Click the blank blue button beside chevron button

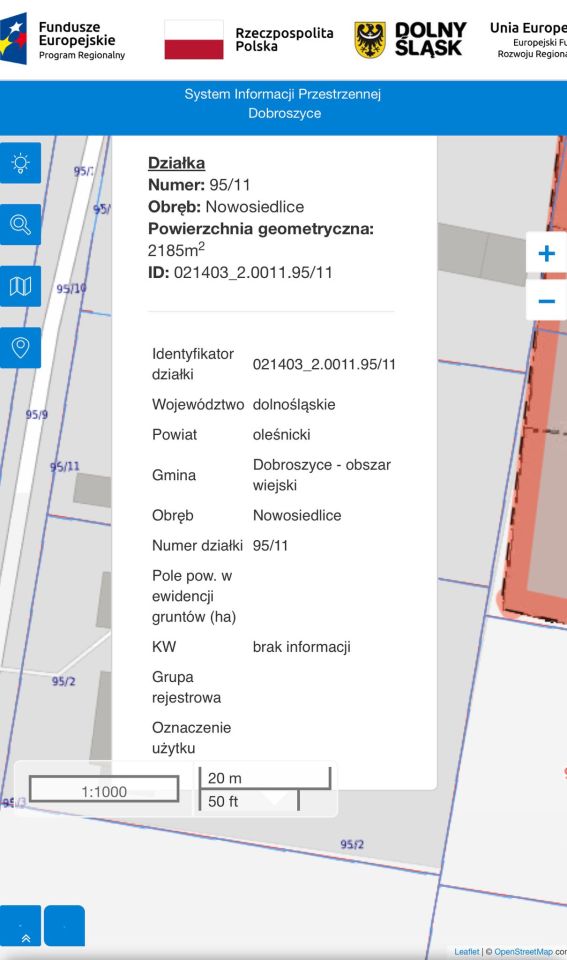tap(64, 926)
